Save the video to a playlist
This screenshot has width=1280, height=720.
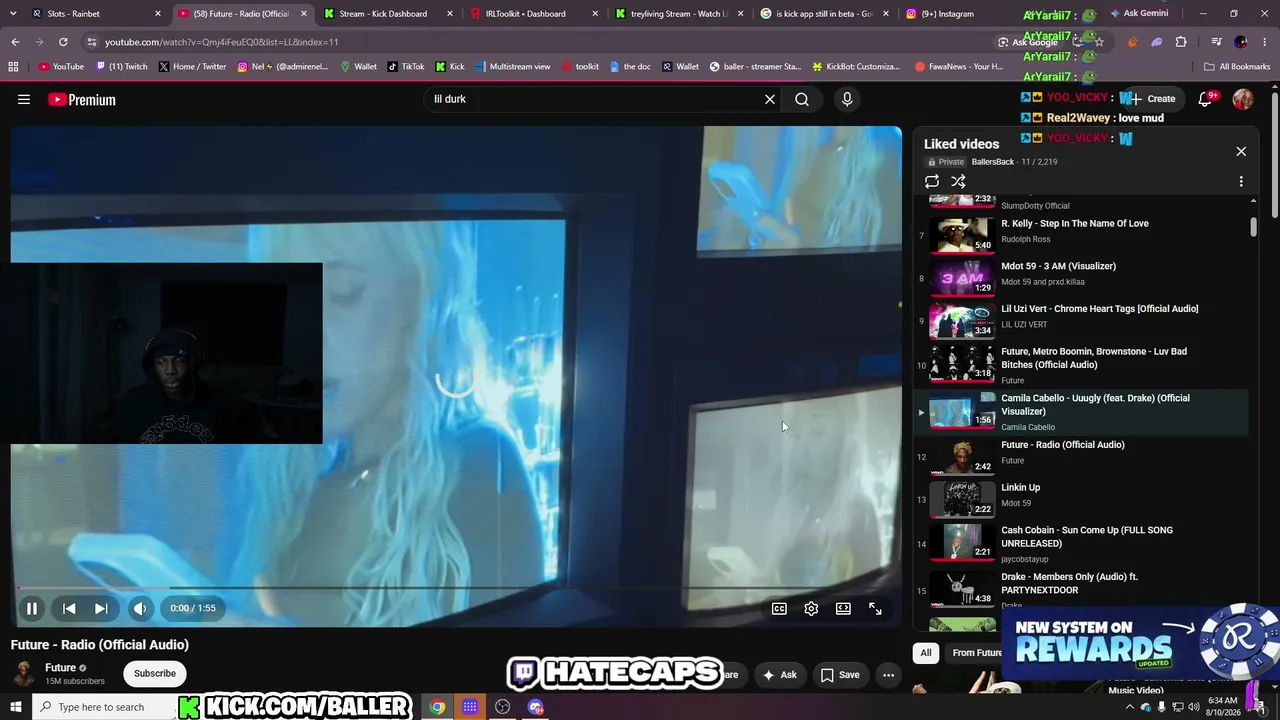click(840, 675)
